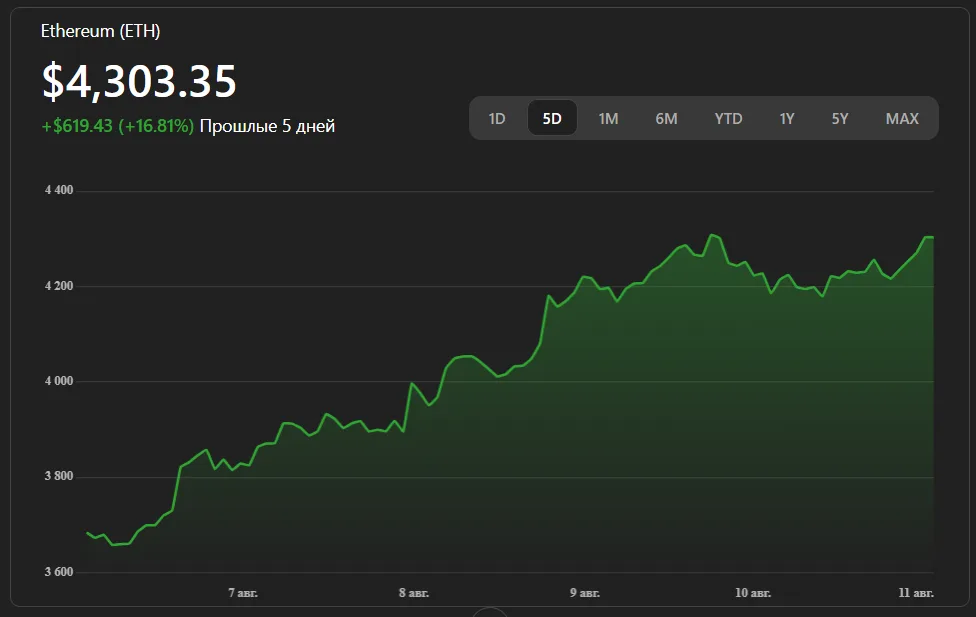Click the 4 000 axis label
Screen dimensions: 976x617
(x=59, y=380)
